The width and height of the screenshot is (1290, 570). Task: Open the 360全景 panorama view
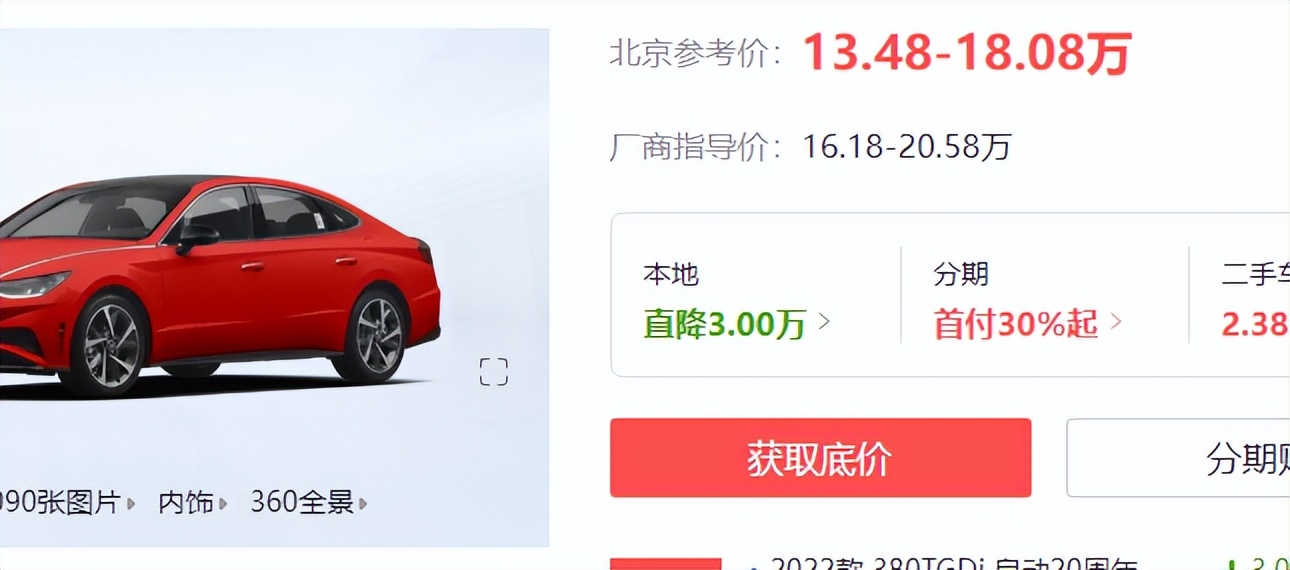(x=302, y=503)
